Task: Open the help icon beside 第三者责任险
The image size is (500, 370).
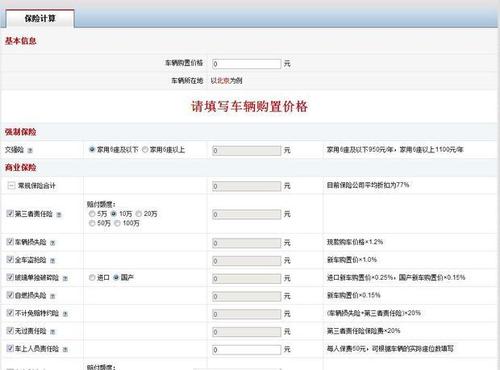Action: click(59, 215)
